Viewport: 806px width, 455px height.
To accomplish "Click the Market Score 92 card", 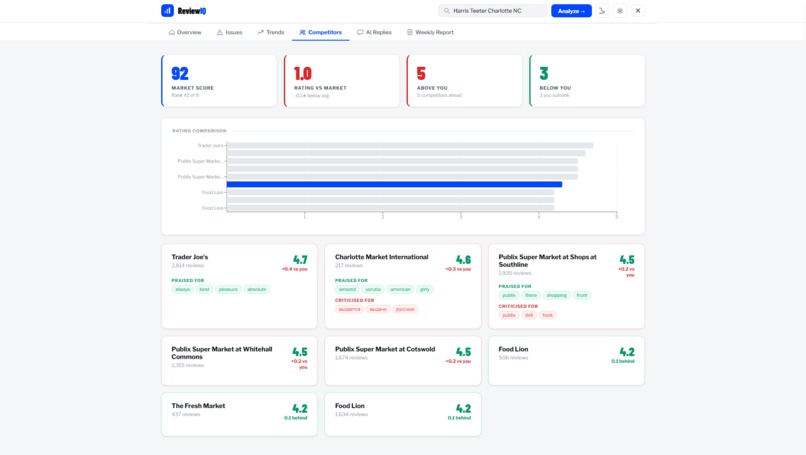I will click(x=219, y=81).
